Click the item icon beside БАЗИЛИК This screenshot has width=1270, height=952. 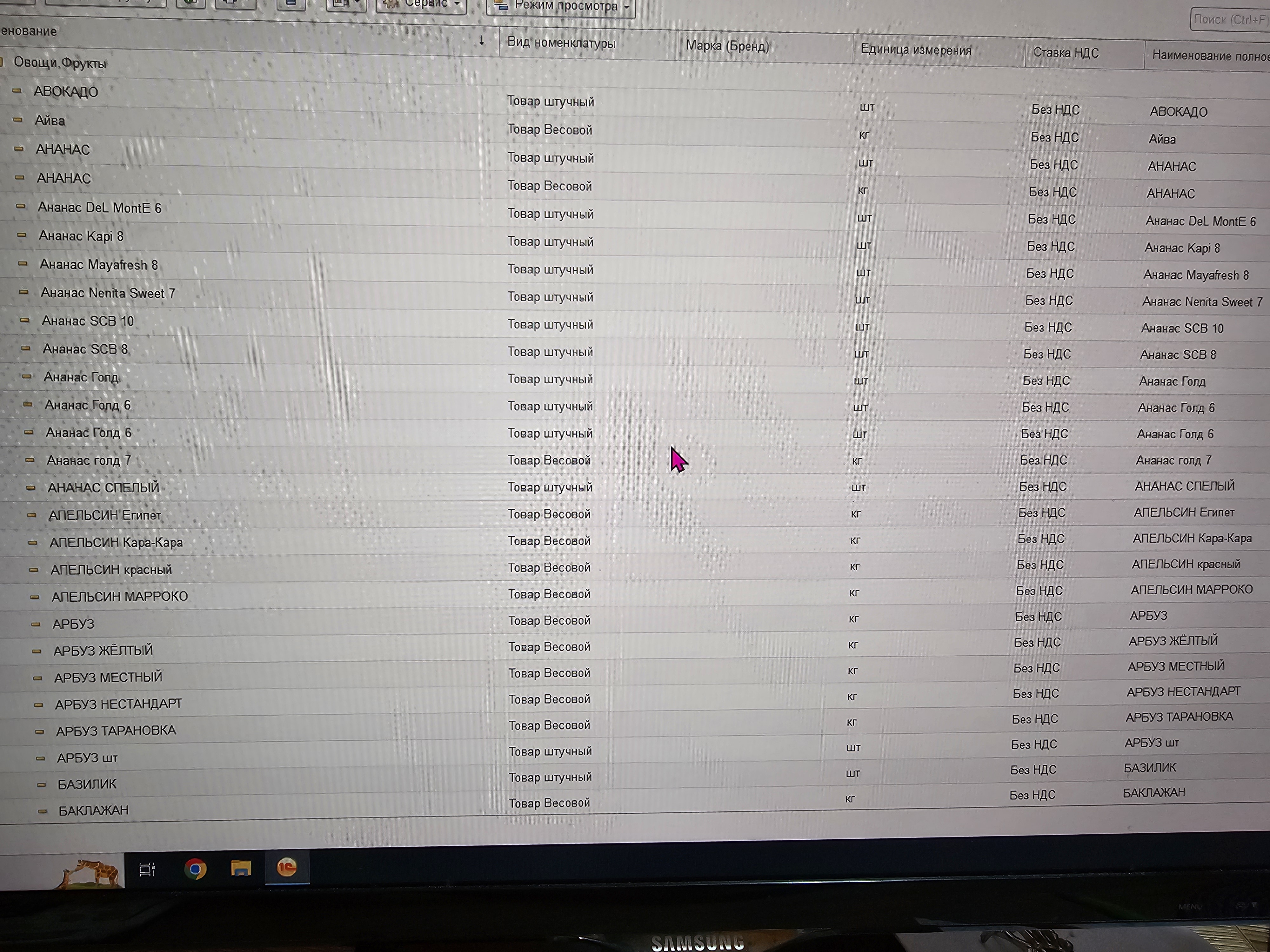click(x=41, y=784)
